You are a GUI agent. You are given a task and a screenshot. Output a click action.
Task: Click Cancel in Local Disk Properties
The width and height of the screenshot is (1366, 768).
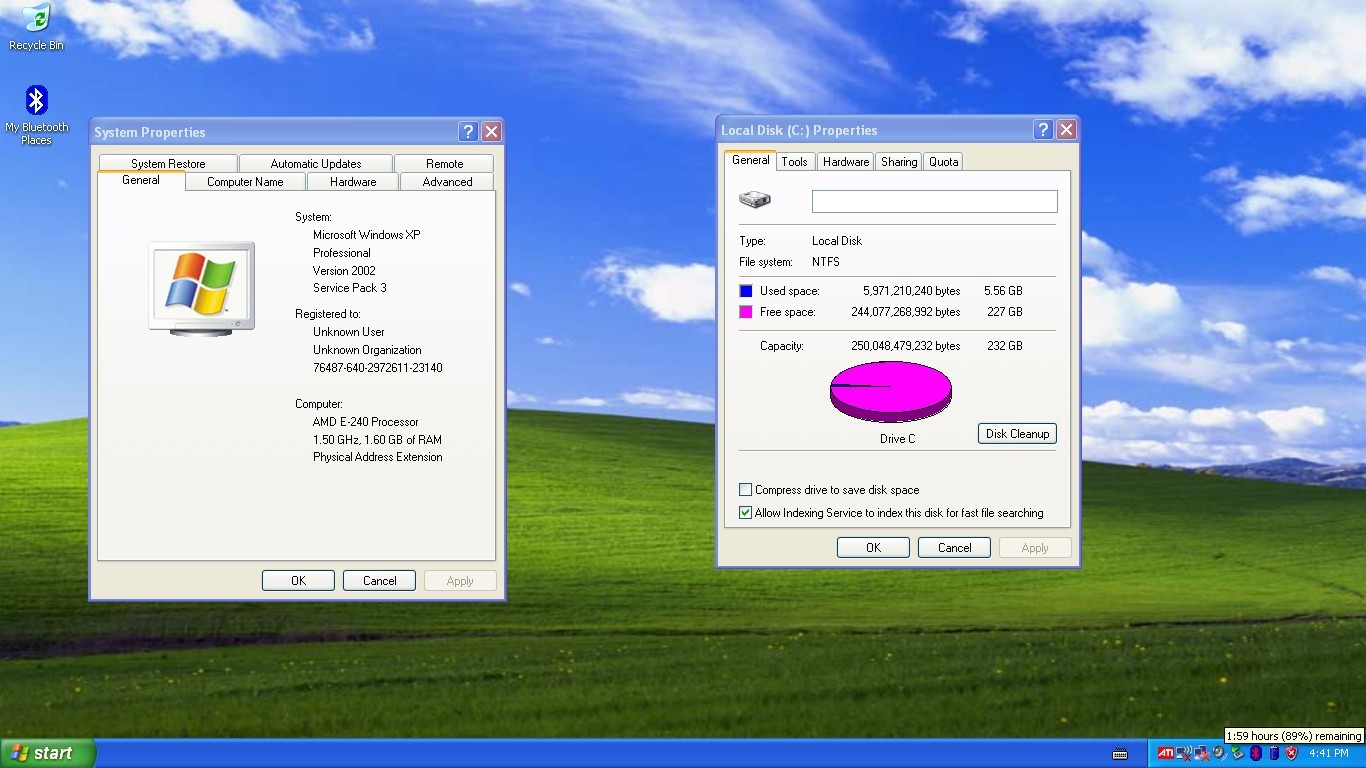954,548
